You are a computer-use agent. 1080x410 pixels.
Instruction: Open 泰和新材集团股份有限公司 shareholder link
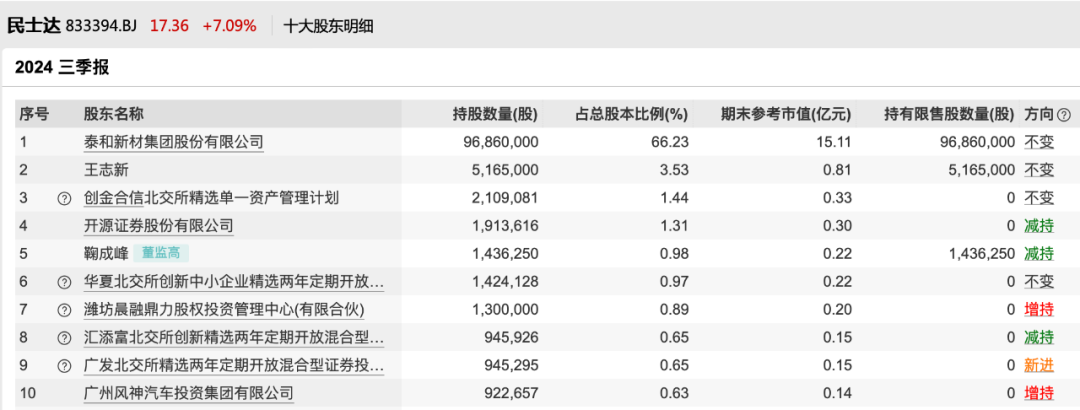pyautogui.click(x=173, y=142)
